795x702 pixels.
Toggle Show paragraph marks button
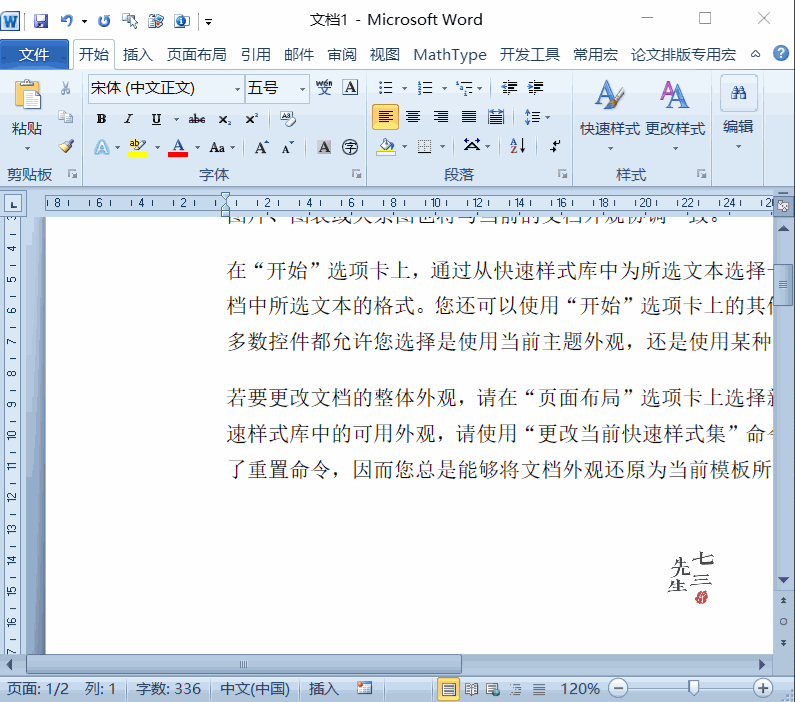tap(555, 146)
